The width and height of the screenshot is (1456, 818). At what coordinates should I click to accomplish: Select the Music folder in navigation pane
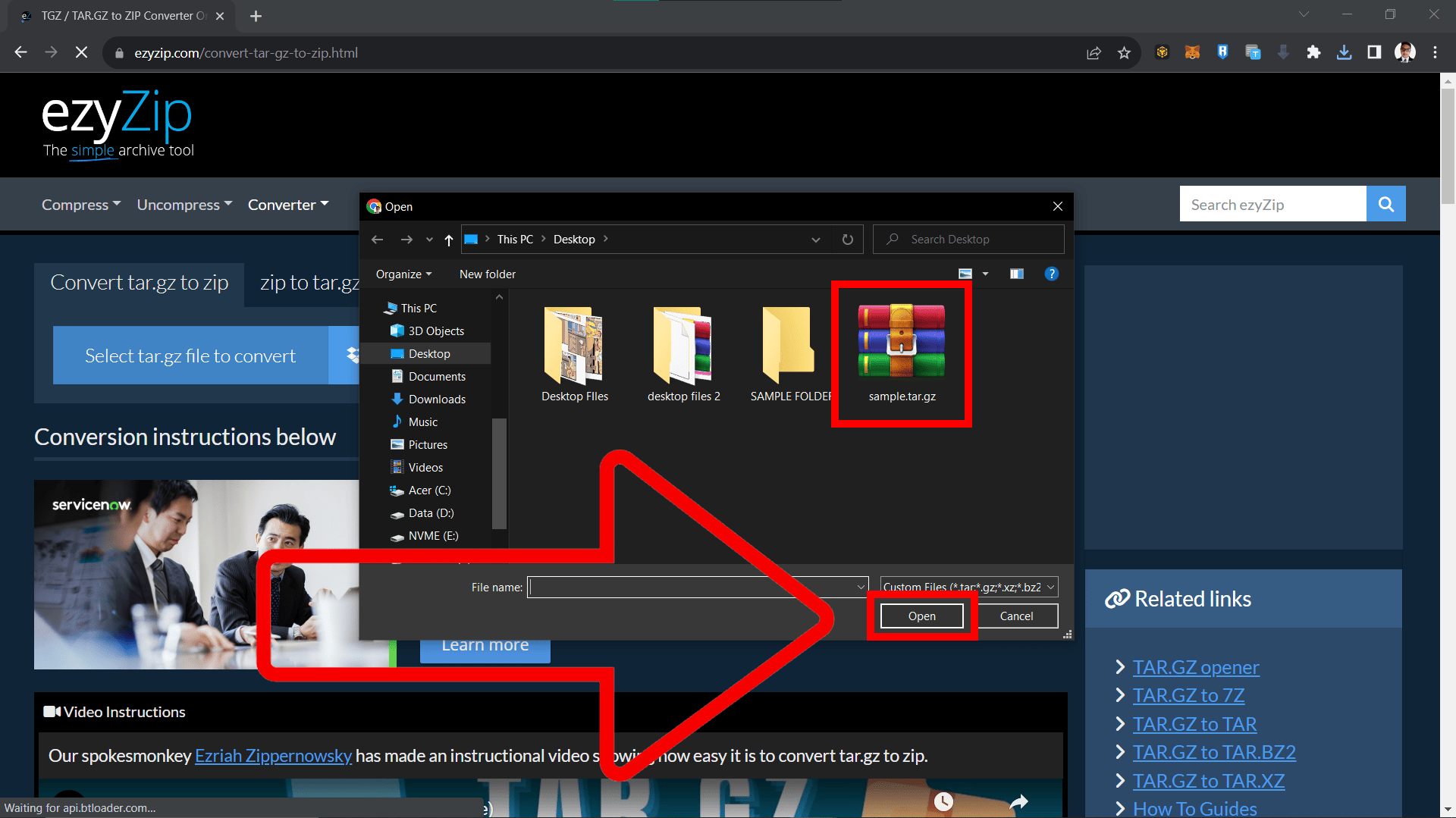tap(423, 422)
